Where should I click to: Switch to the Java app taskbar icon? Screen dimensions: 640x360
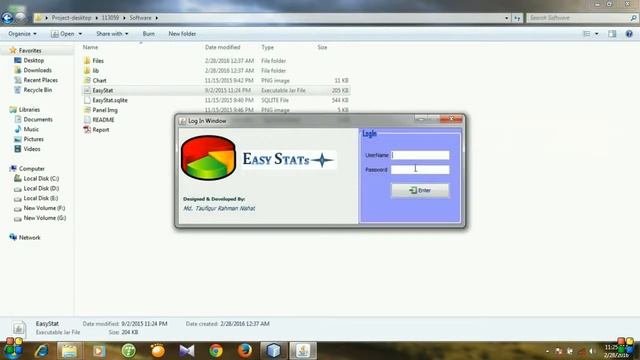pos(303,351)
